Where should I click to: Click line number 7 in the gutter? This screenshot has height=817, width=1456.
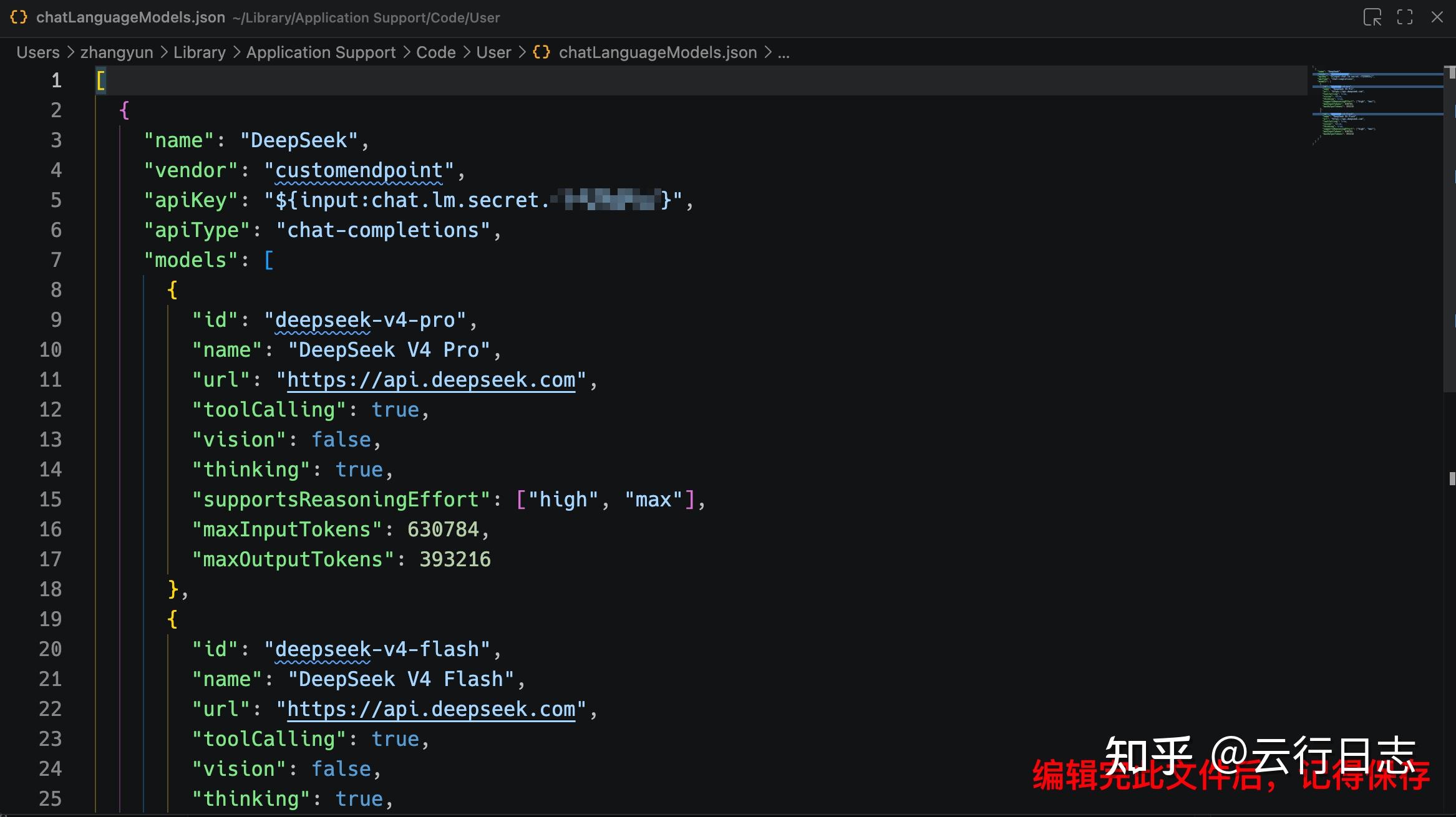56,260
